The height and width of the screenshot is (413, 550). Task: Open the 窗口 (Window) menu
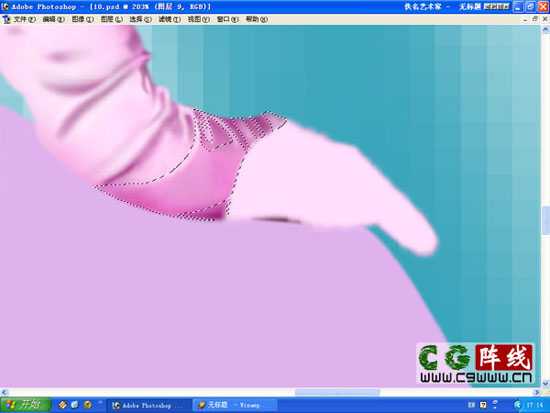pyautogui.click(x=227, y=20)
